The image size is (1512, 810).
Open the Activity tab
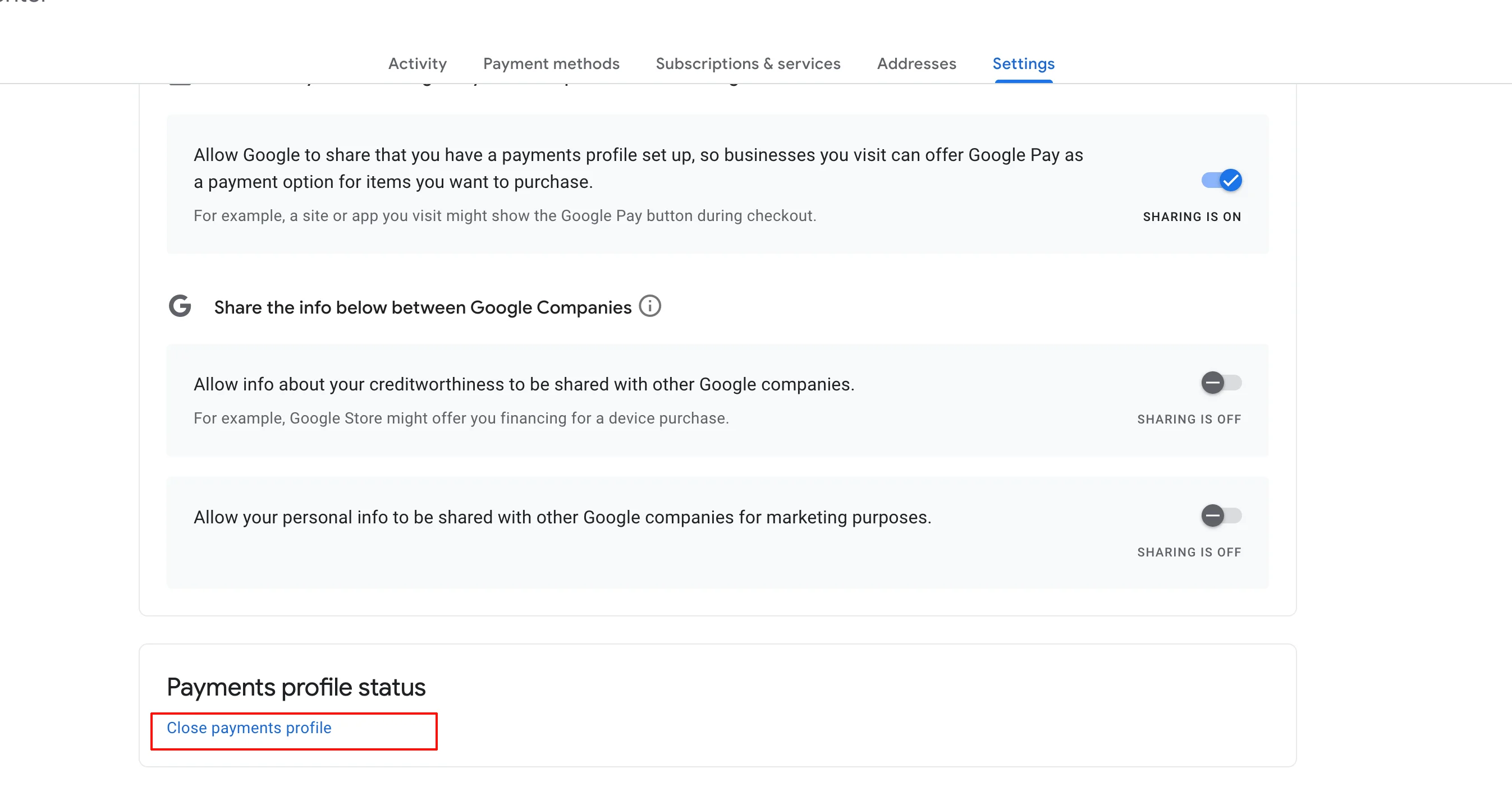click(418, 63)
